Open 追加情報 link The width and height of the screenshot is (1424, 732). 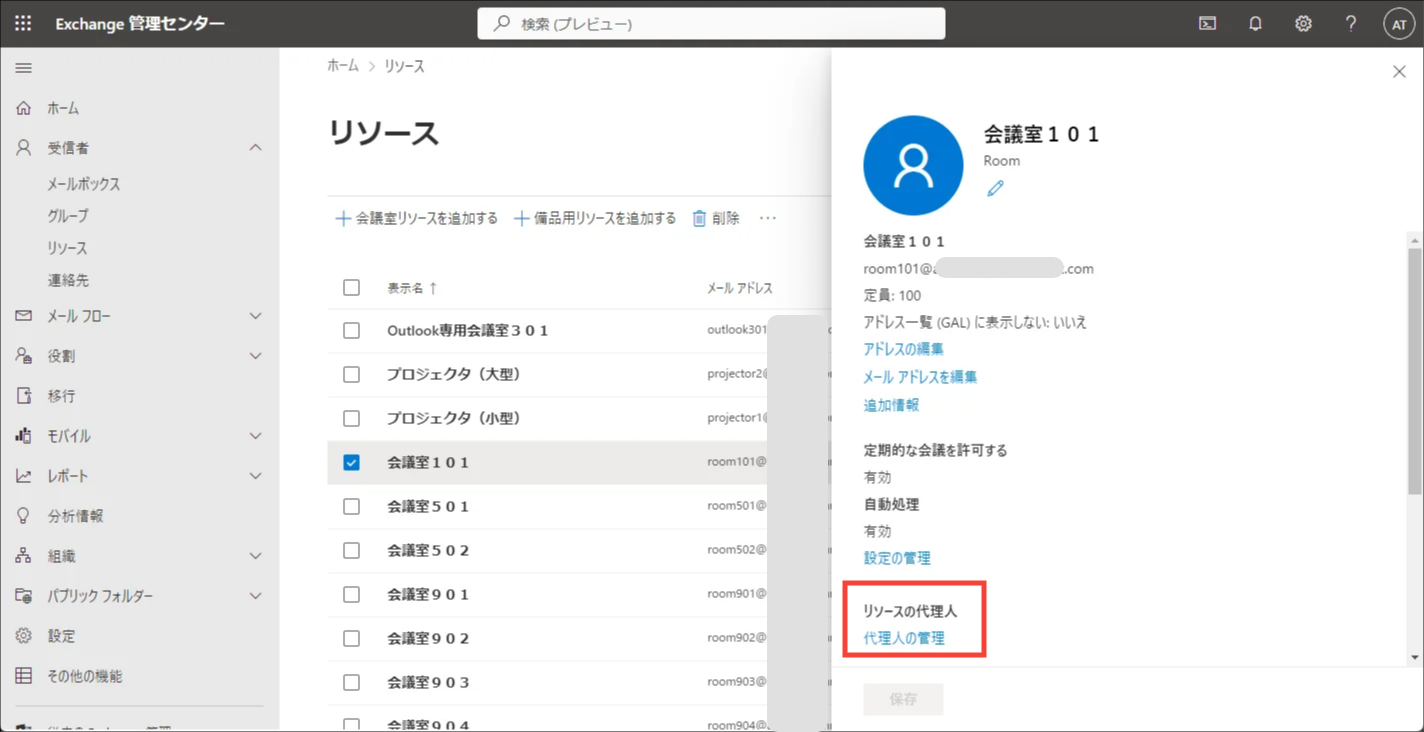(x=891, y=405)
